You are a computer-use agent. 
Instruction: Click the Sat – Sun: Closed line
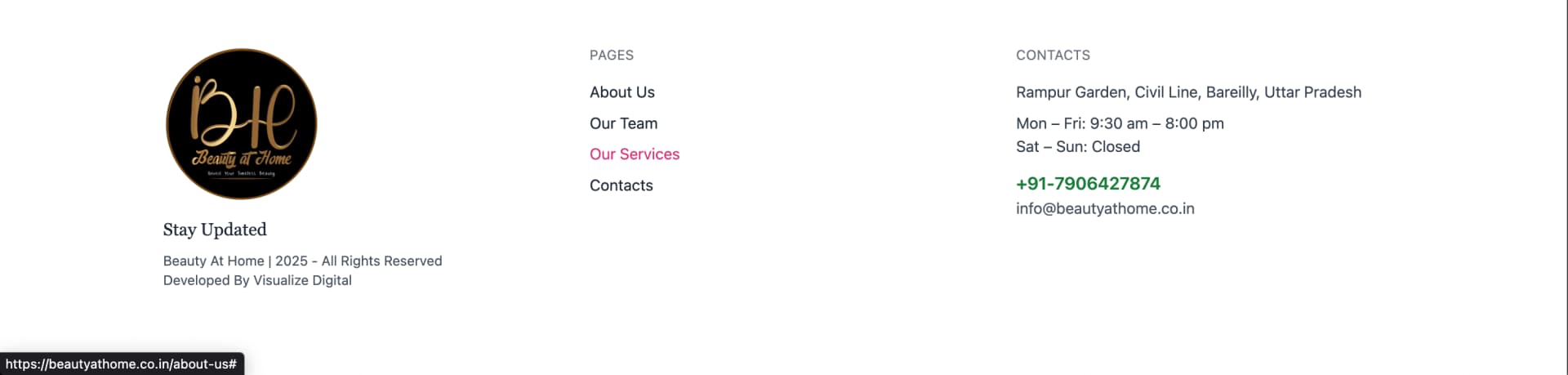point(1078,147)
